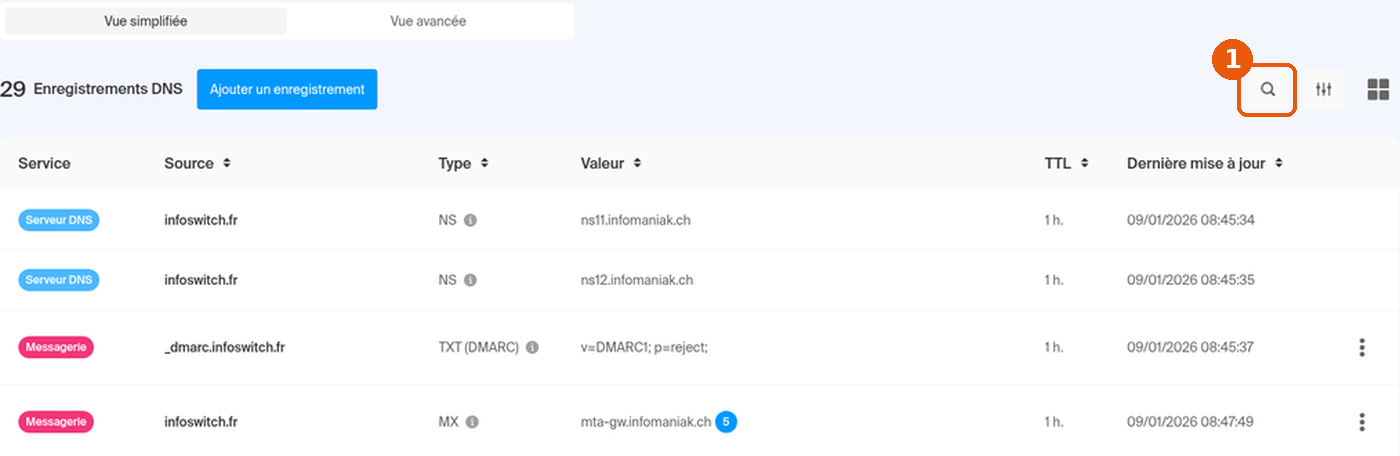Open actions menu for the MX record row
This screenshot has height=456, width=1400.
pyautogui.click(x=1362, y=422)
